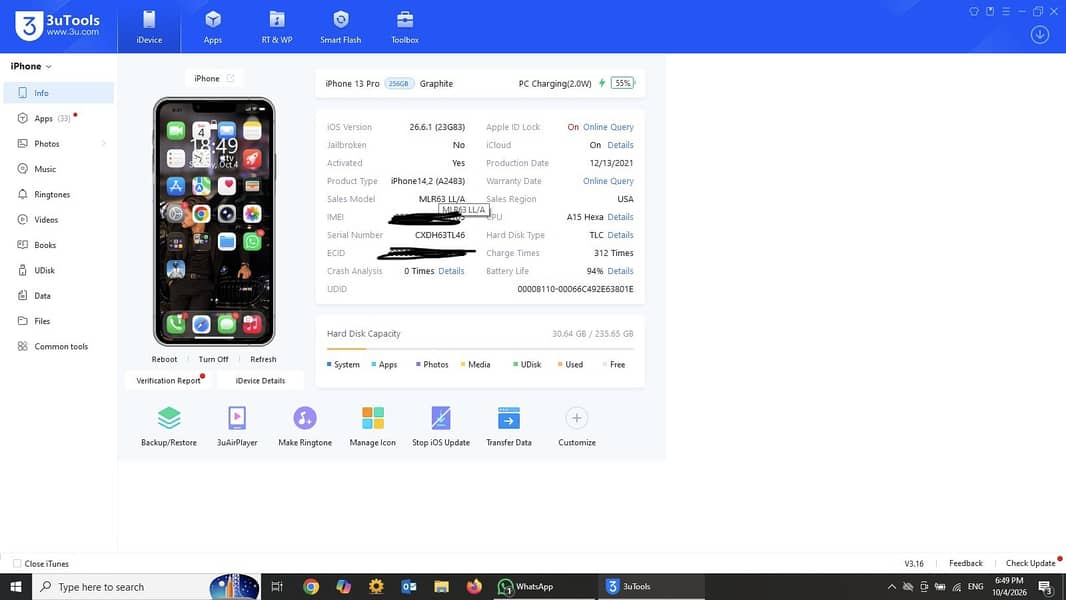
Task: Open the Backup/Restore tool
Action: pyautogui.click(x=169, y=426)
